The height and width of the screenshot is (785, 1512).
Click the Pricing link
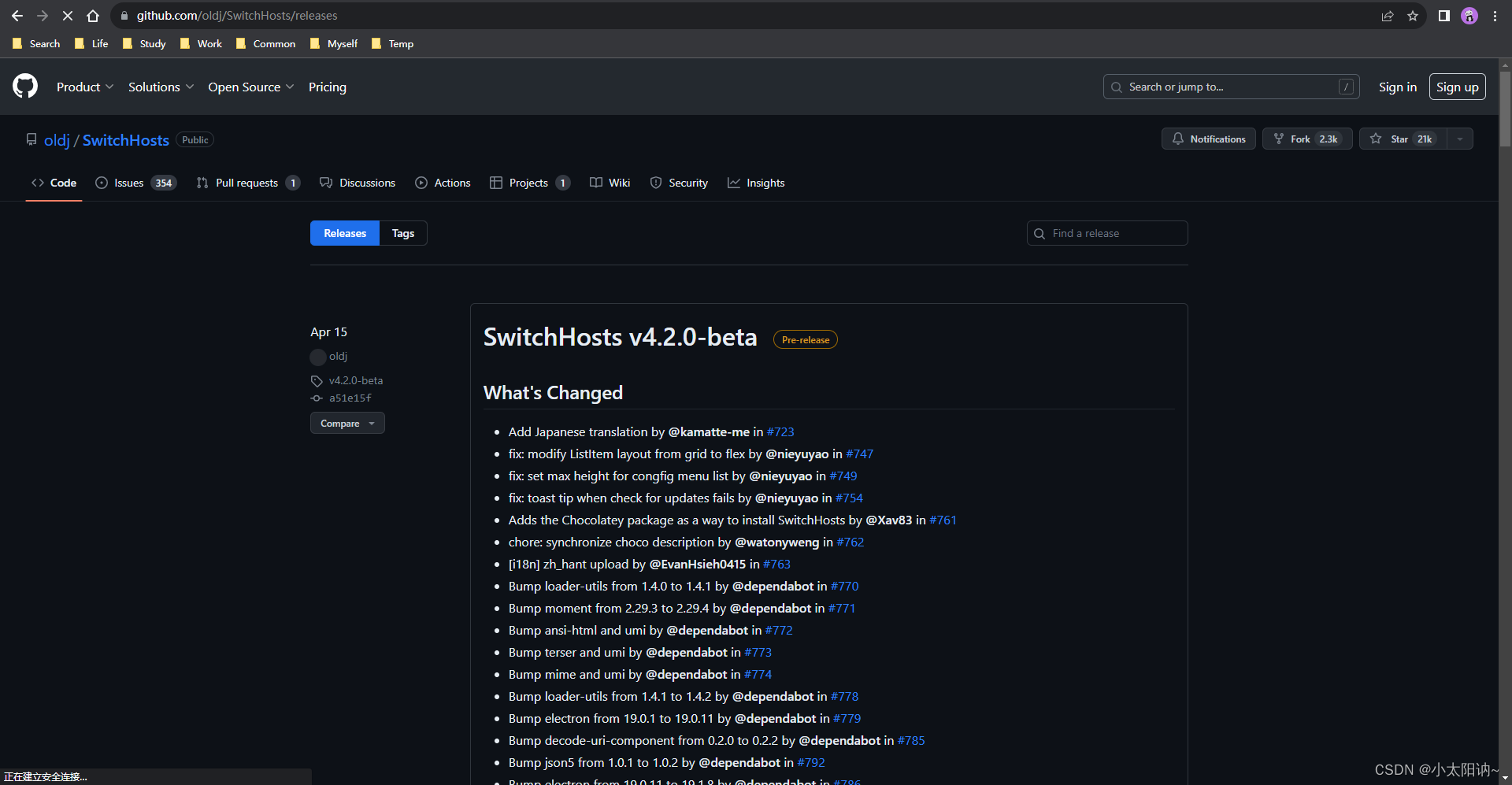[328, 87]
